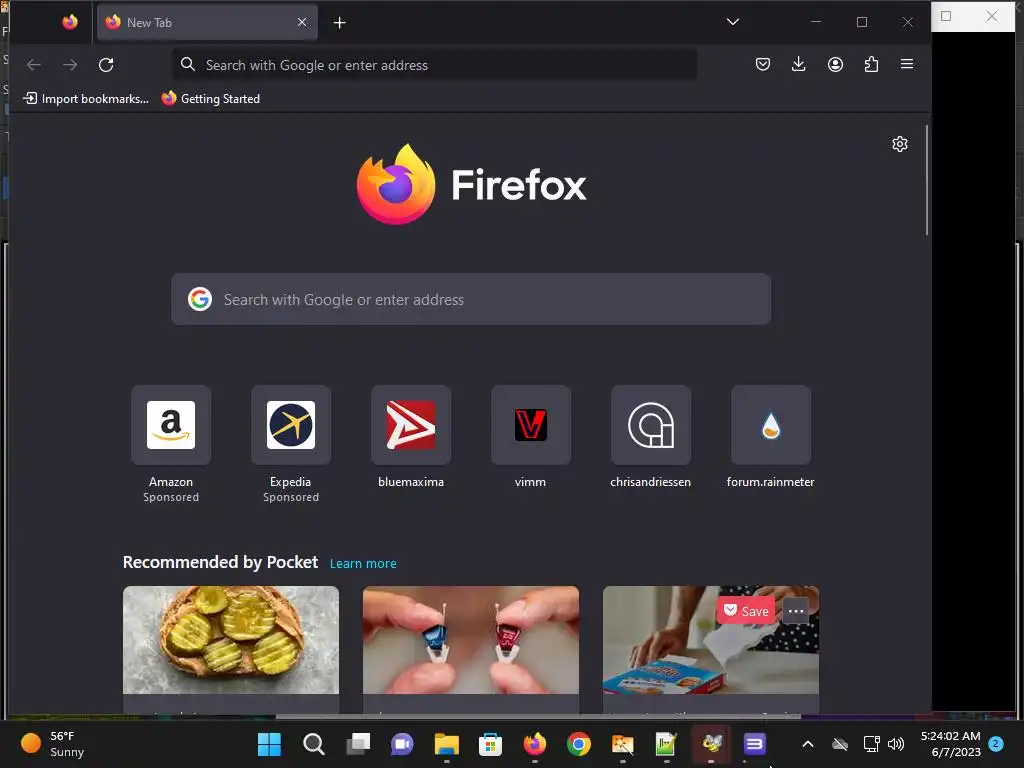Switch to the New Tab tab

(x=207, y=22)
